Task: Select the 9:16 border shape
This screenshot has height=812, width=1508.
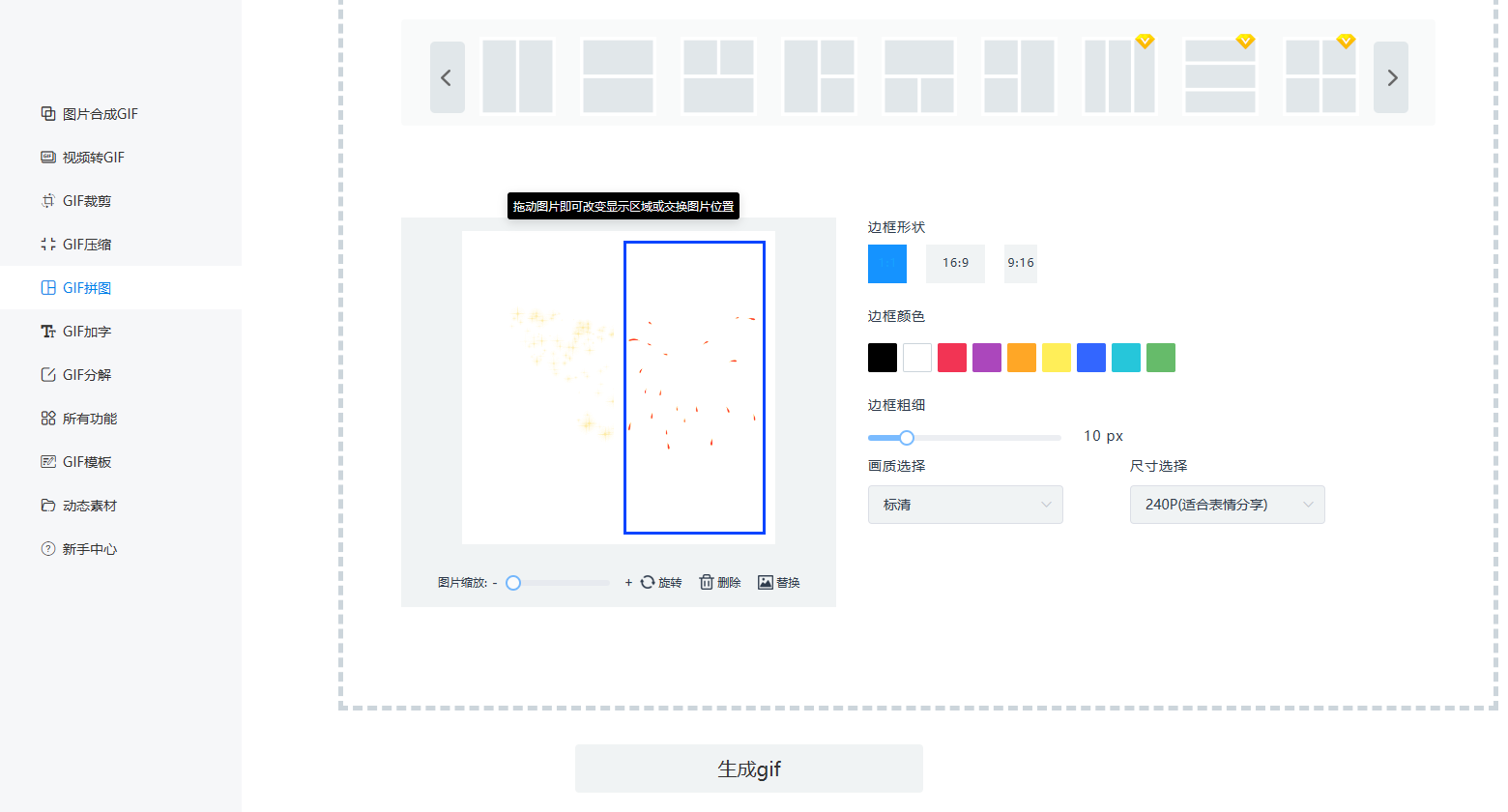Action: (x=1021, y=264)
